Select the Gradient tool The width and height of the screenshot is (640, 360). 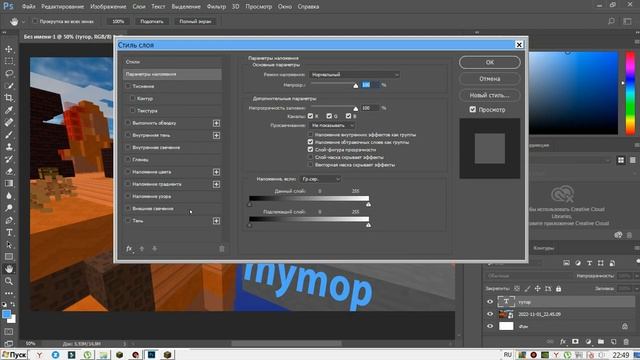(x=9, y=184)
